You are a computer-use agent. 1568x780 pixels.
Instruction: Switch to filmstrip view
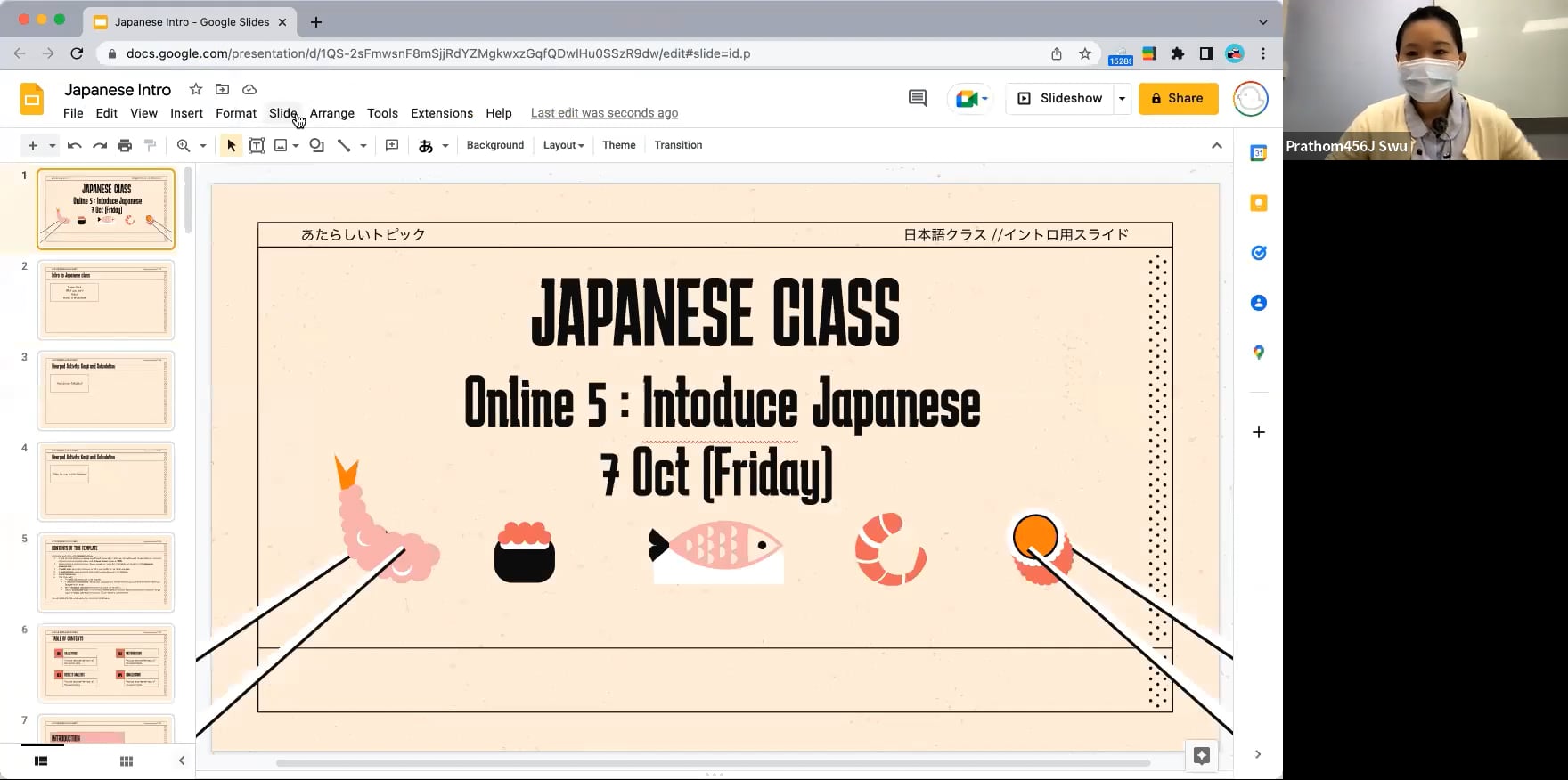pyautogui.click(x=41, y=760)
